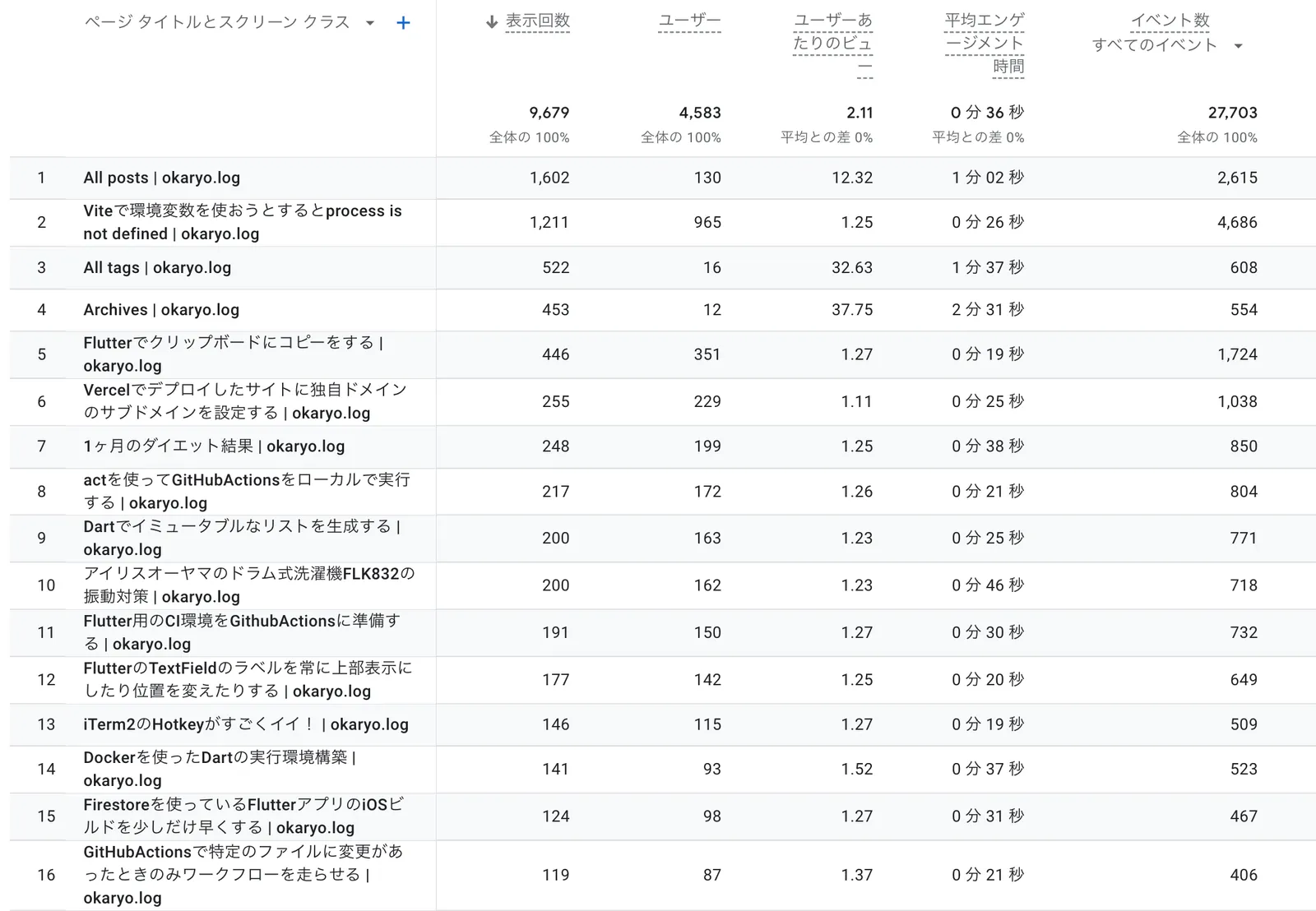Open the 1ヶ月のダイエット結果 page entry
This screenshot has width=1316, height=911.
tap(214, 446)
